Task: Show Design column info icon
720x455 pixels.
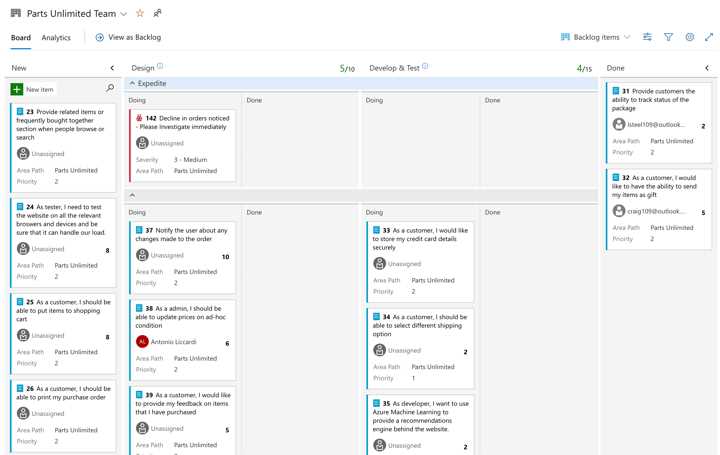Action: [160, 66]
